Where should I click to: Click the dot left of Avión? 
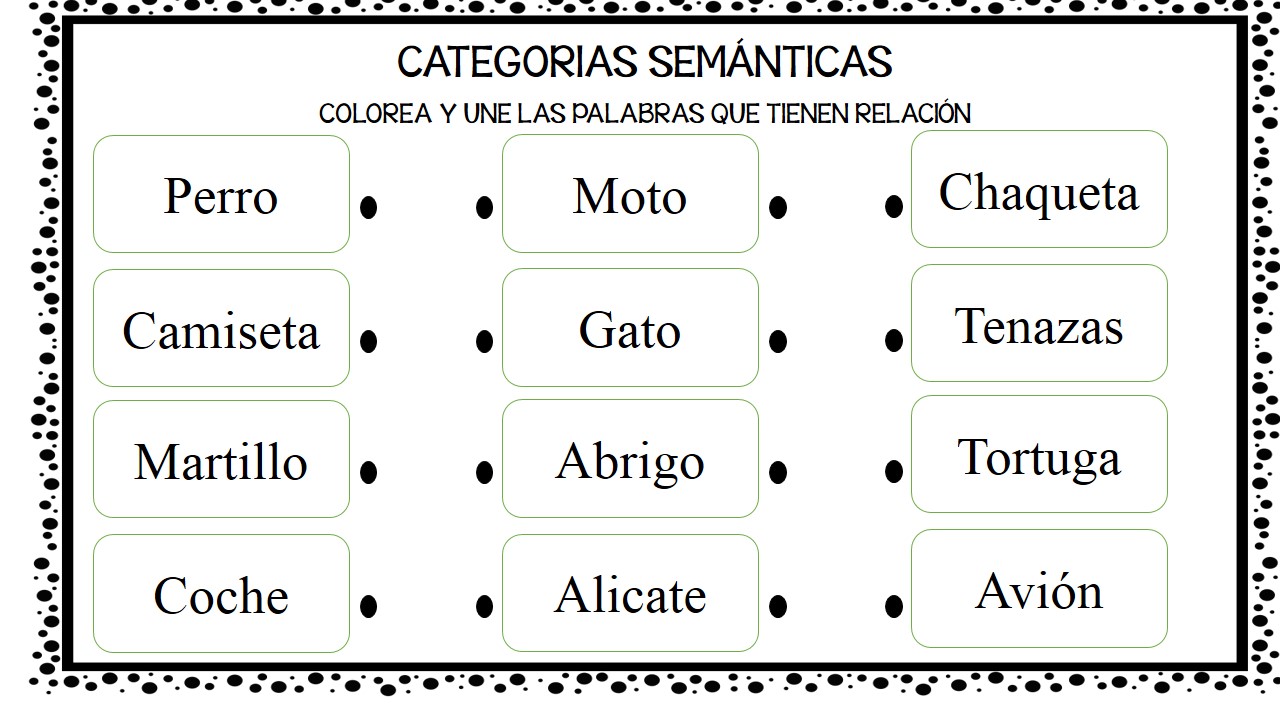894,605
